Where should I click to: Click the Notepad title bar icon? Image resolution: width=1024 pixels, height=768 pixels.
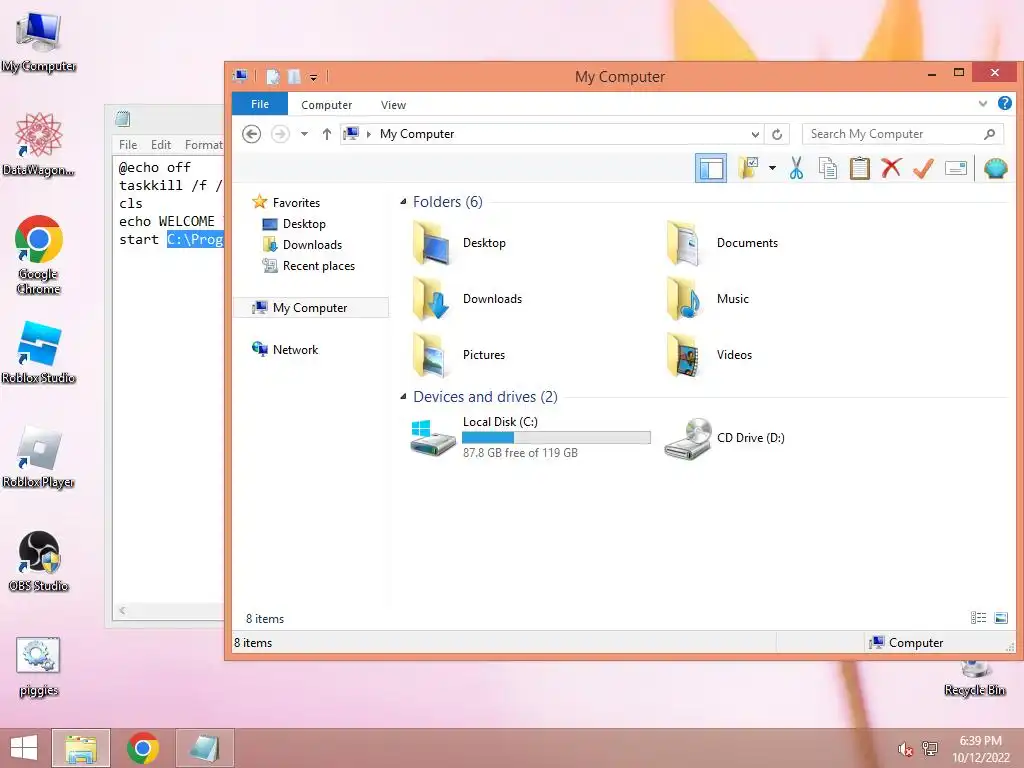tap(123, 119)
